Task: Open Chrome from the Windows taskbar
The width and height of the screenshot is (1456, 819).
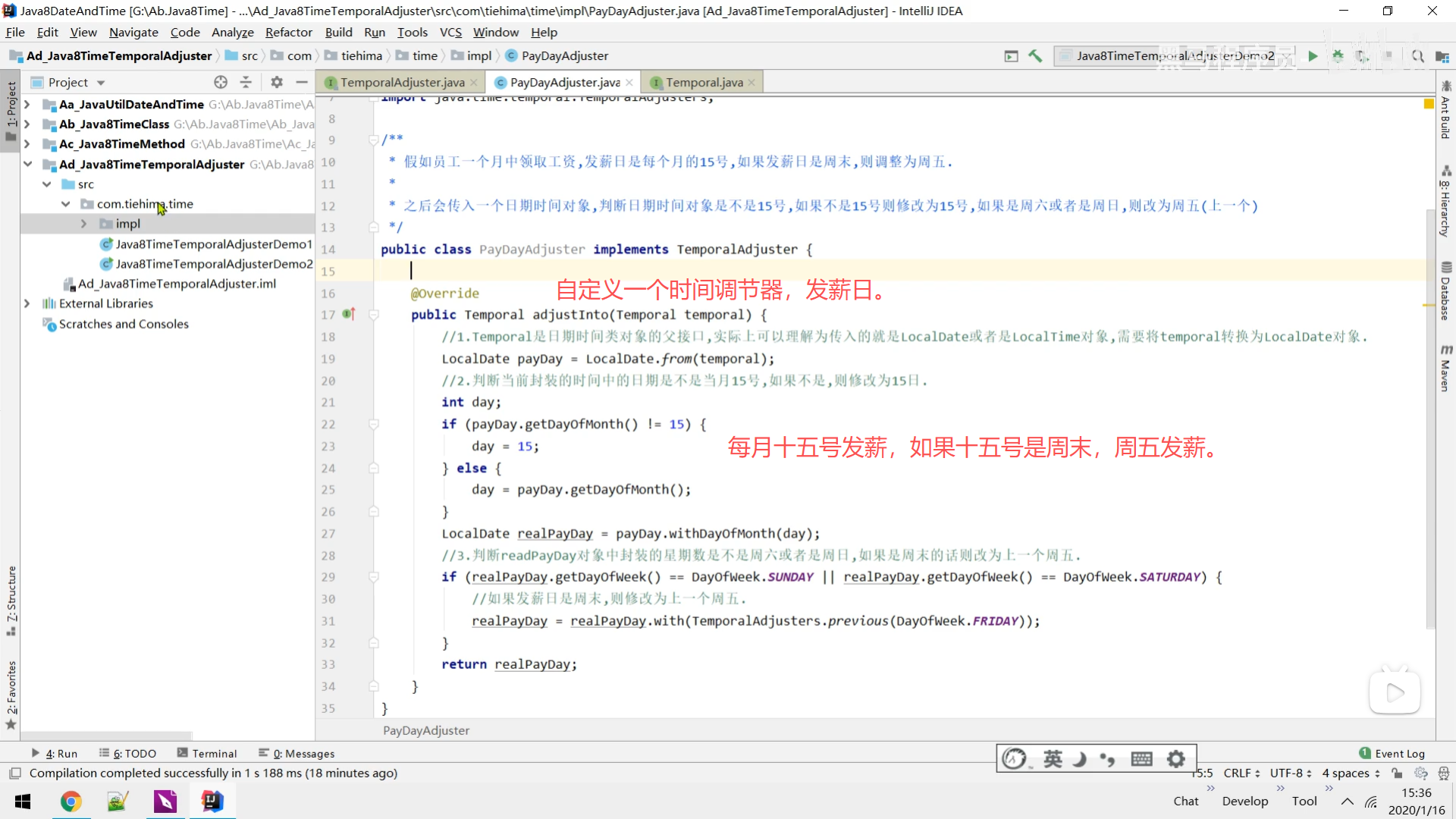Action: click(71, 801)
